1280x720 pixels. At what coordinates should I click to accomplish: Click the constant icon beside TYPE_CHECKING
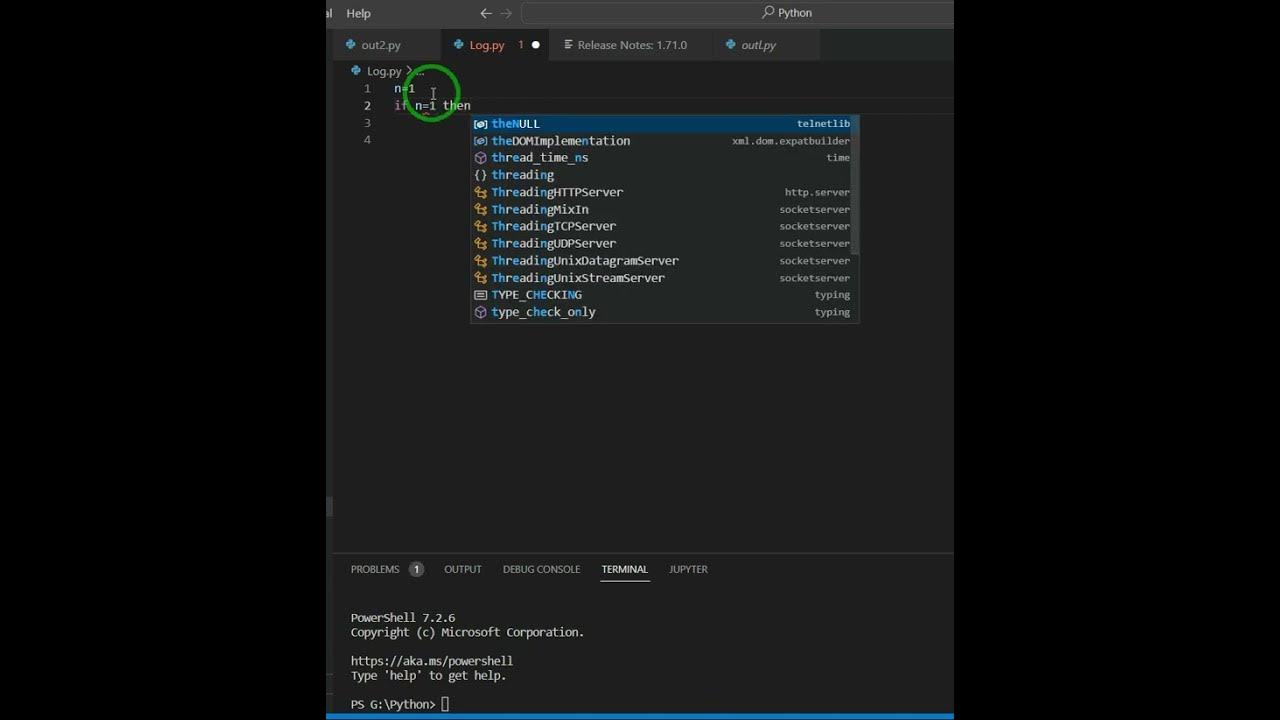[481, 295]
